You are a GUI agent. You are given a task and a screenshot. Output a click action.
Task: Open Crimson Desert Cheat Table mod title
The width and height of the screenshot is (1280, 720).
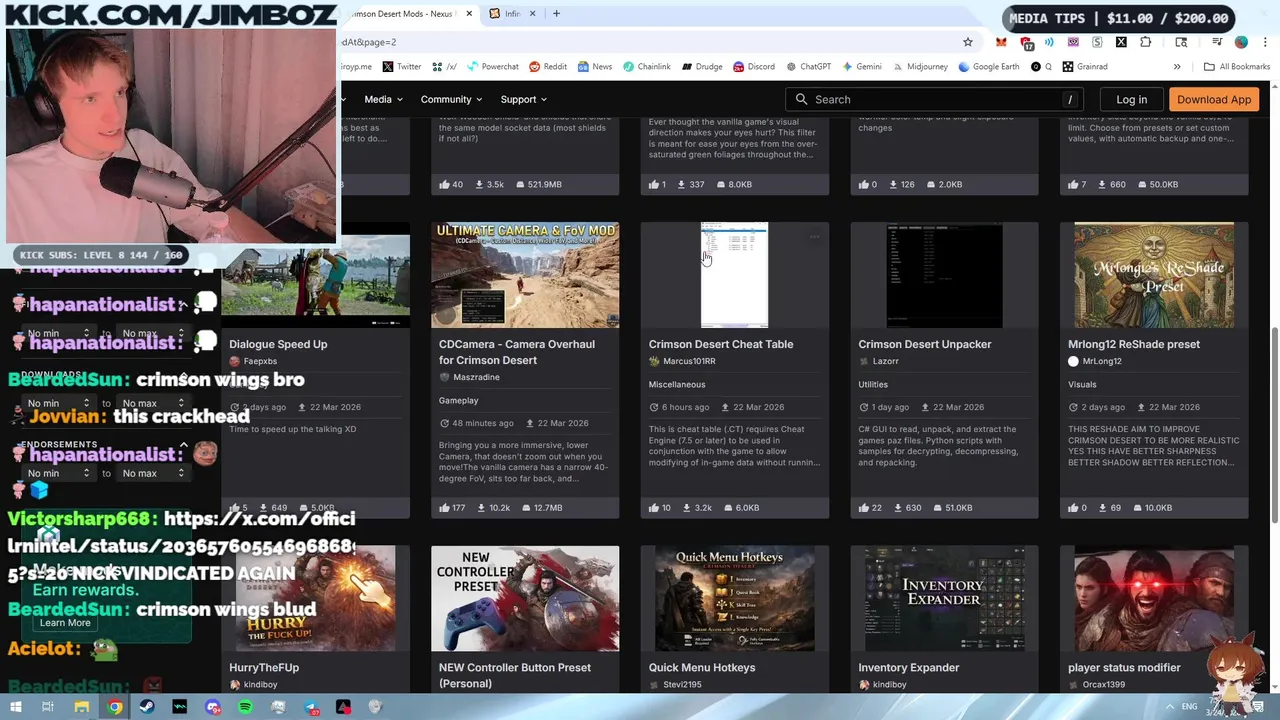(x=721, y=344)
